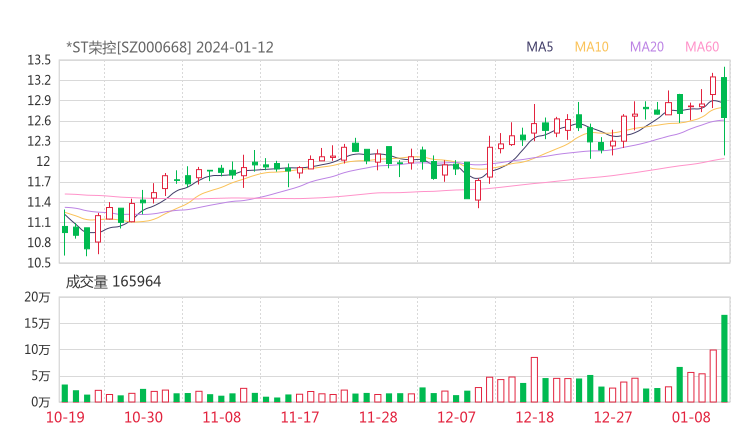
Task: Click the 10.5 price axis label
Action: (x=39, y=263)
